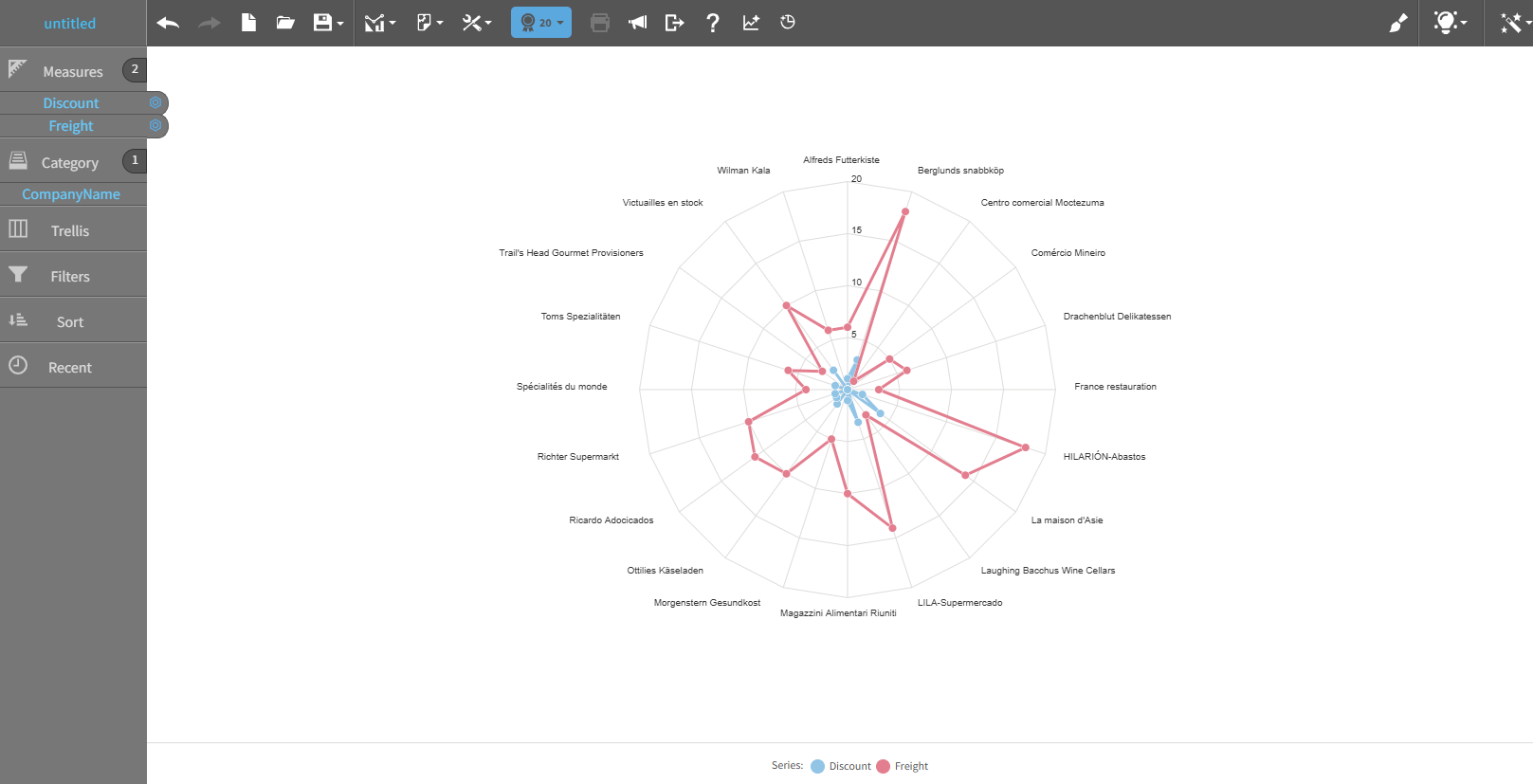Viewport: 1533px width, 784px height.
Task: Open help with the question mark
Action: [x=713, y=23]
